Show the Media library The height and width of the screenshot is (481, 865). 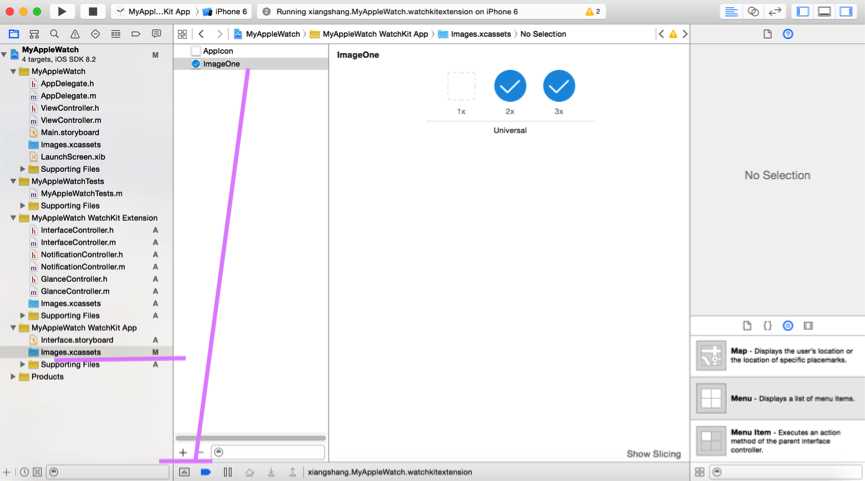tap(808, 326)
